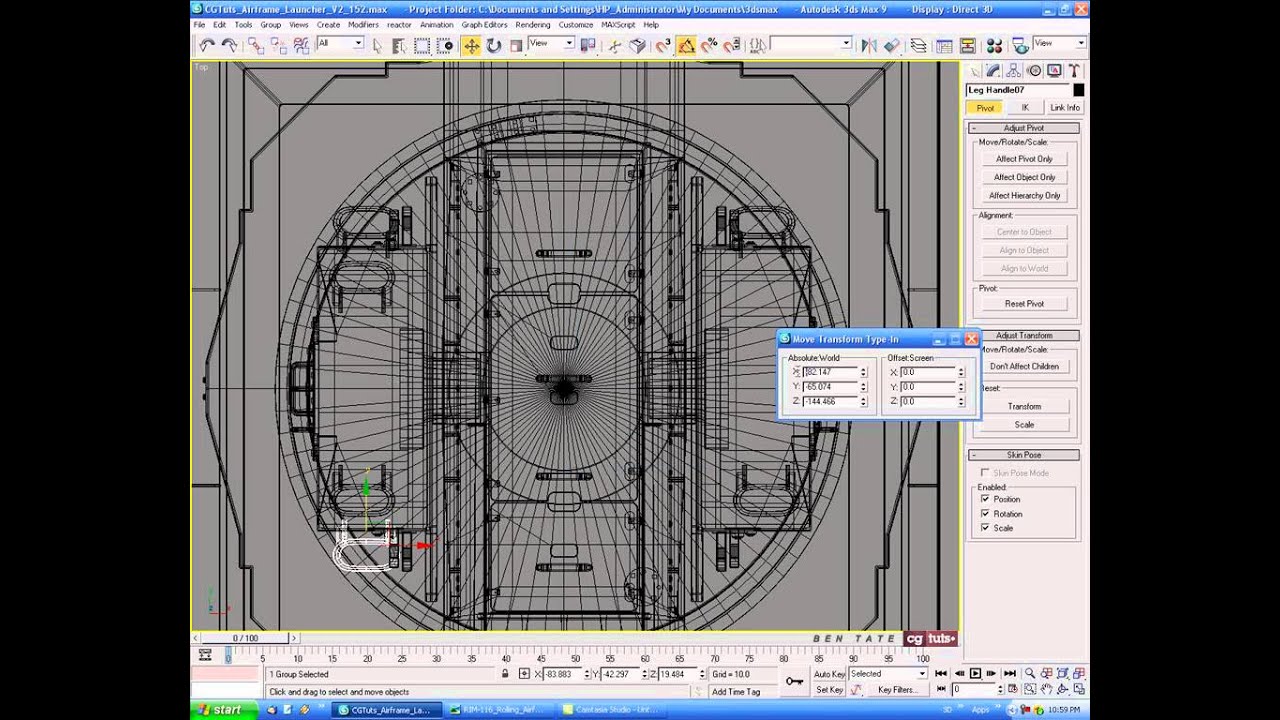This screenshot has width=1280, height=720.
Task: Toggle the Percent Snap icon
Action: coord(709,45)
